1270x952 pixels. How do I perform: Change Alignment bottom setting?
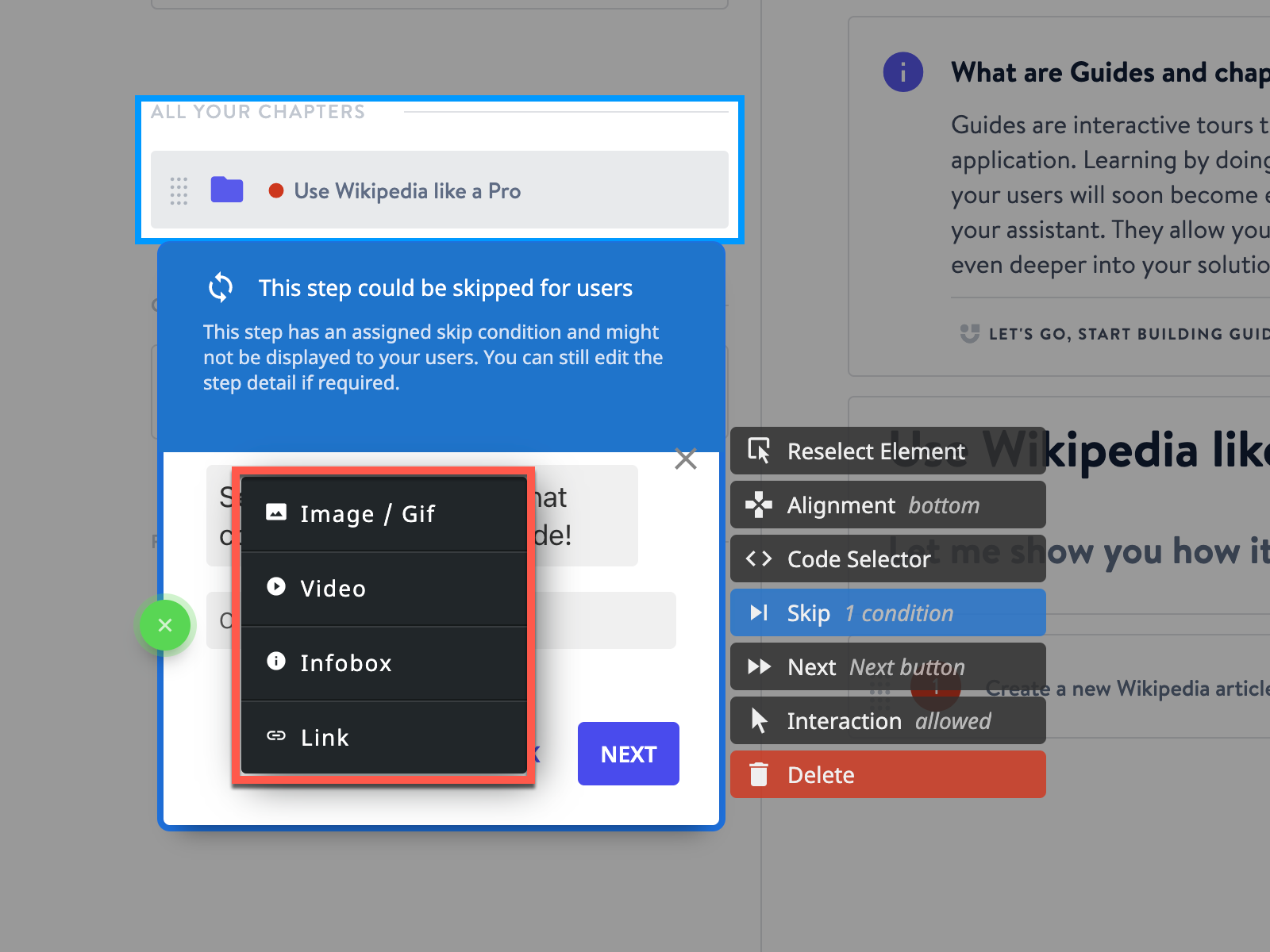(888, 505)
